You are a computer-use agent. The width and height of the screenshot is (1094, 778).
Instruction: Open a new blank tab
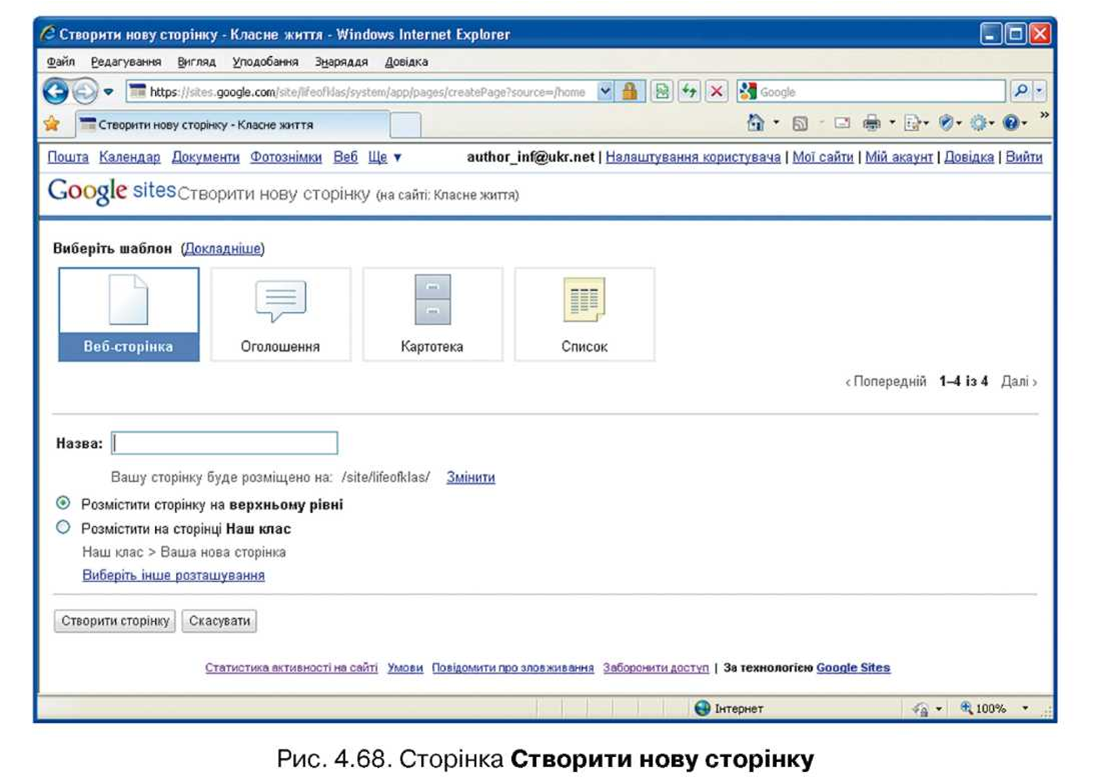(x=405, y=126)
